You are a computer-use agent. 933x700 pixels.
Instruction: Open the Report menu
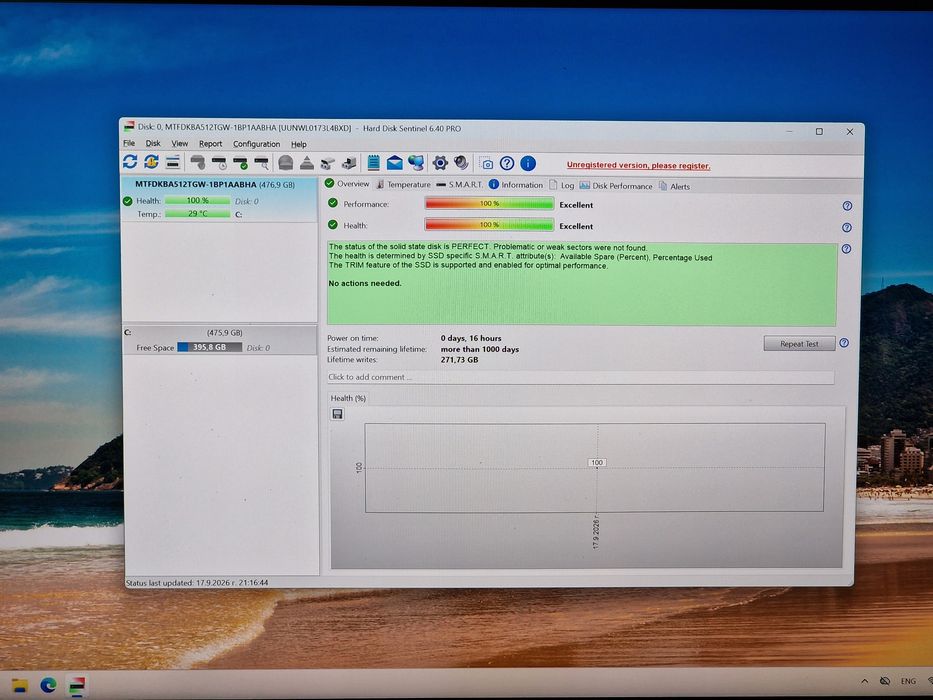tap(210, 144)
